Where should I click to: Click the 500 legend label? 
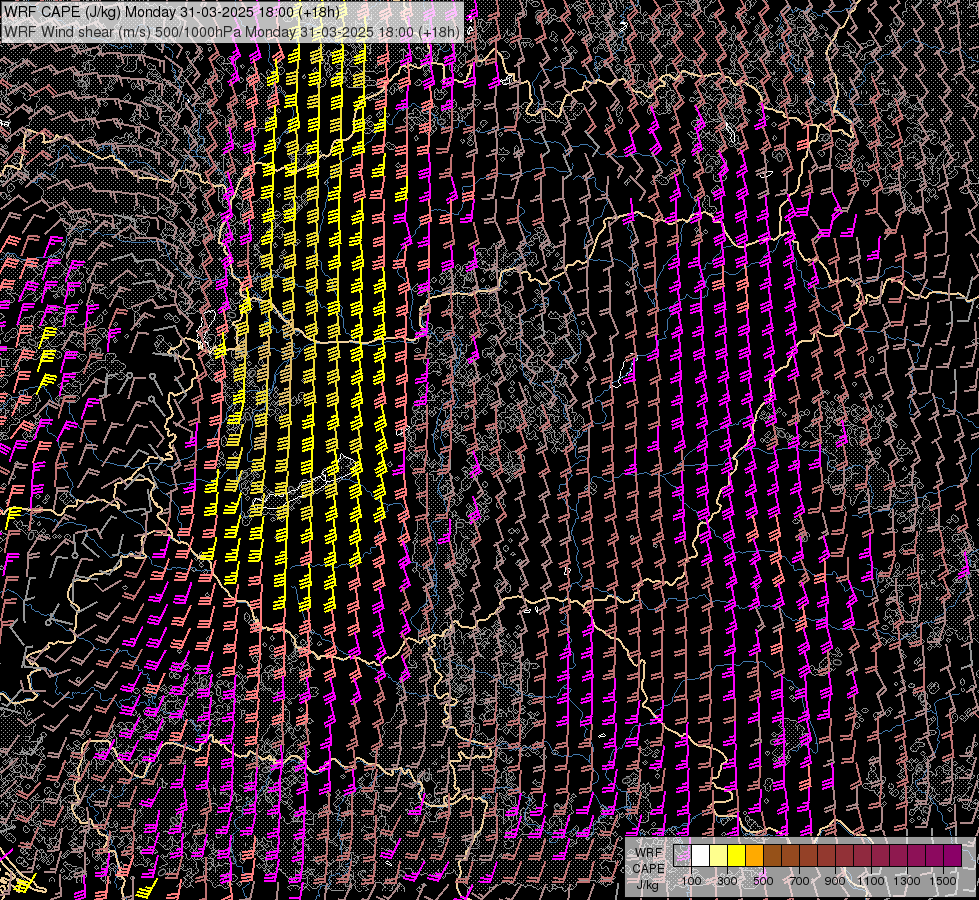pos(764,881)
